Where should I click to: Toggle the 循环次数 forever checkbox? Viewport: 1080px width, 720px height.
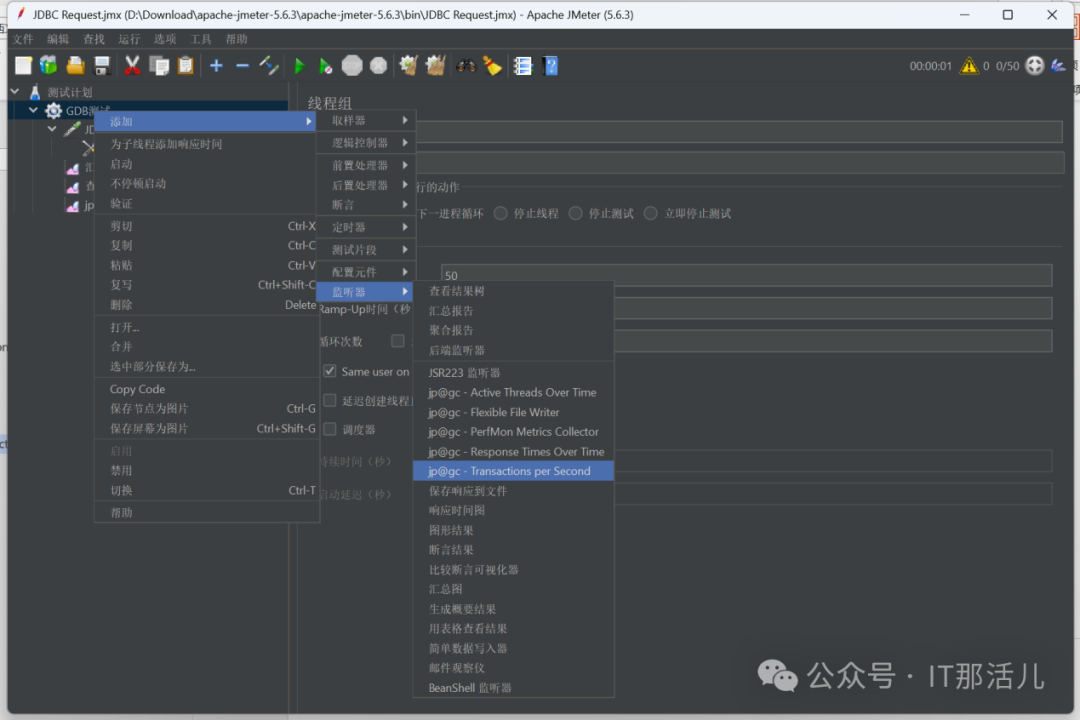pyautogui.click(x=397, y=341)
